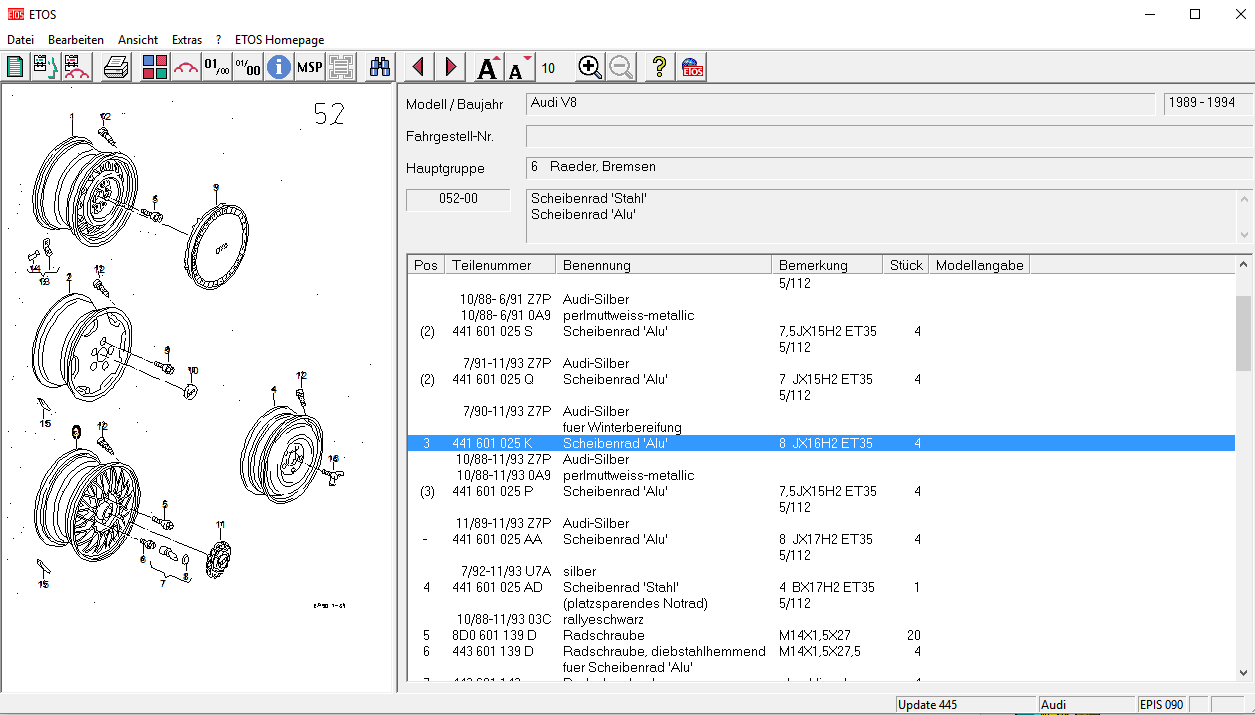Open the ETOS Homepage menu item
Image resolution: width=1255 pixels, height=715 pixels.
point(279,40)
